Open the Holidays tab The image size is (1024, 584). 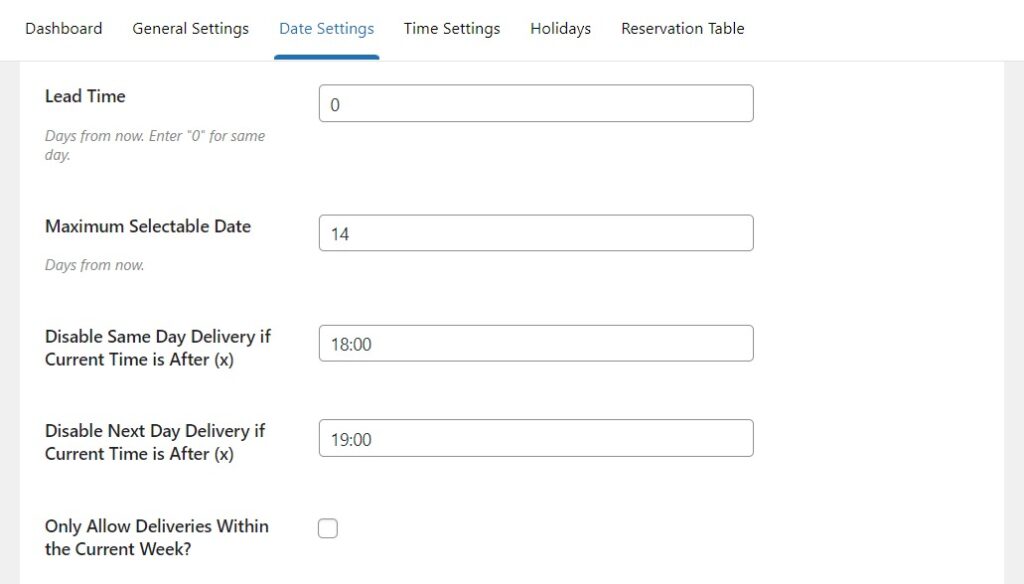pyautogui.click(x=560, y=29)
